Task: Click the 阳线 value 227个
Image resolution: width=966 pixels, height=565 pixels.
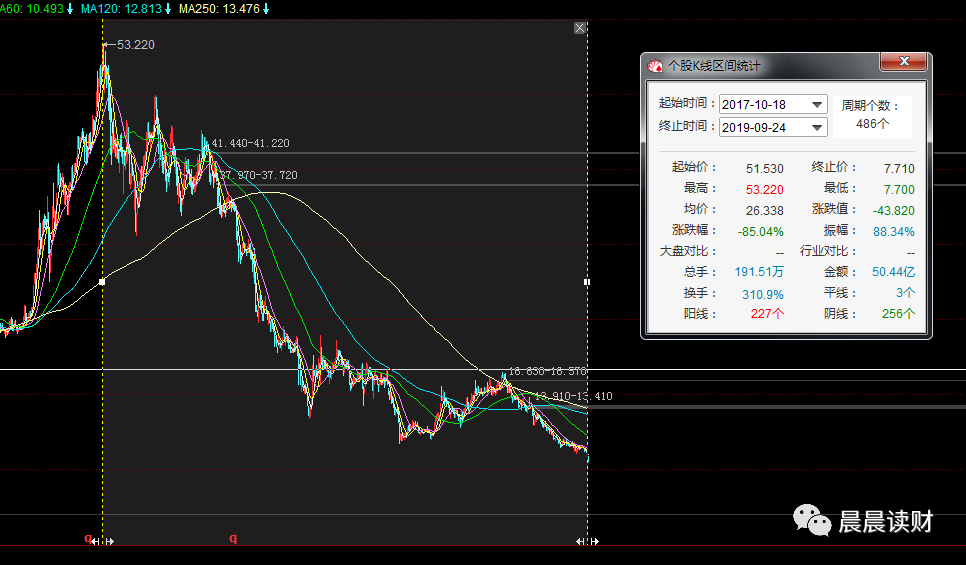Action: click(x=767, y=314)
